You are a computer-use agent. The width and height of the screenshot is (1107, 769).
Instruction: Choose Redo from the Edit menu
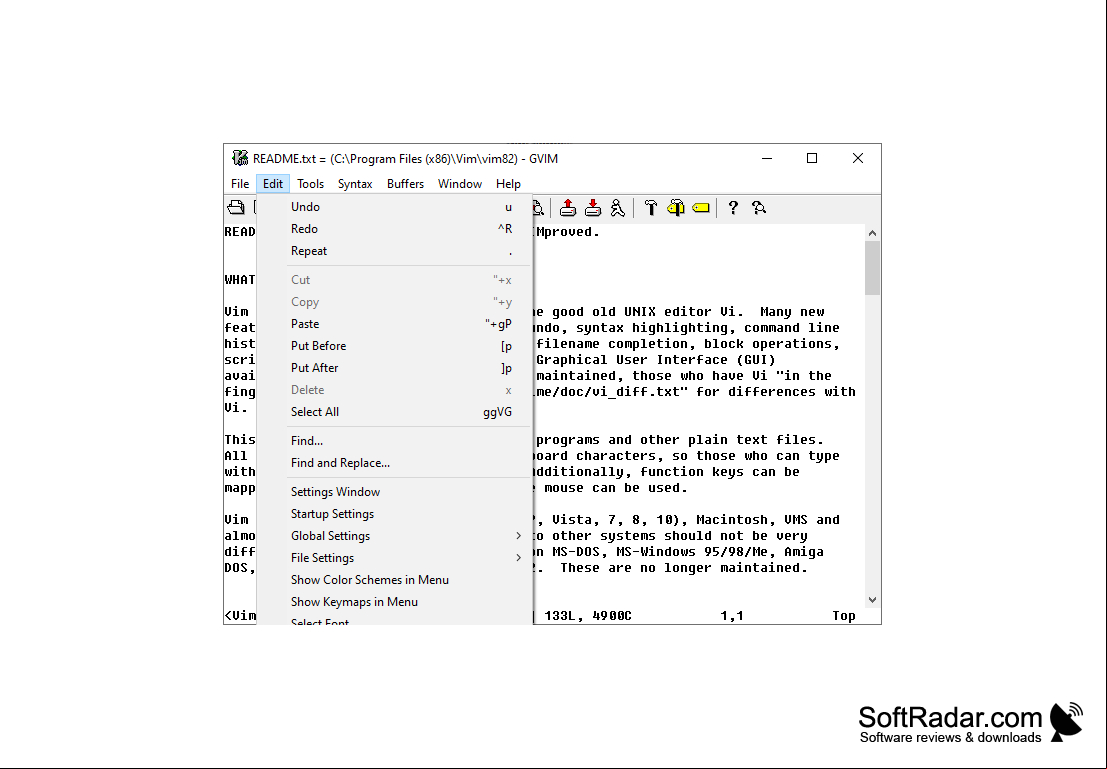pos(395,229)
